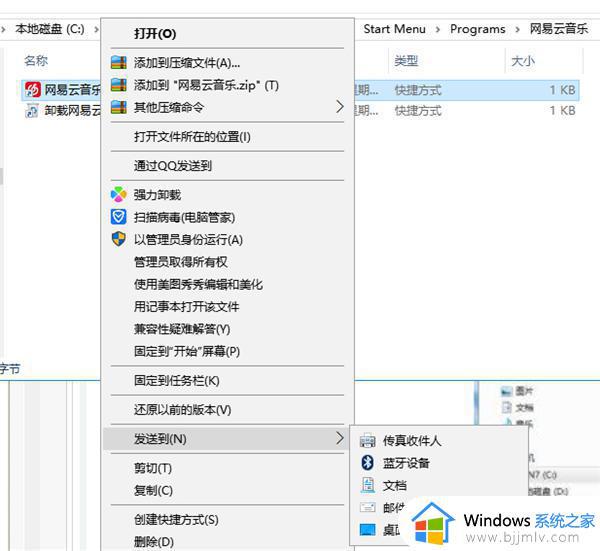Sort by the 名称 column header
The width and height of the screenshot is (600, 551).
36,60
